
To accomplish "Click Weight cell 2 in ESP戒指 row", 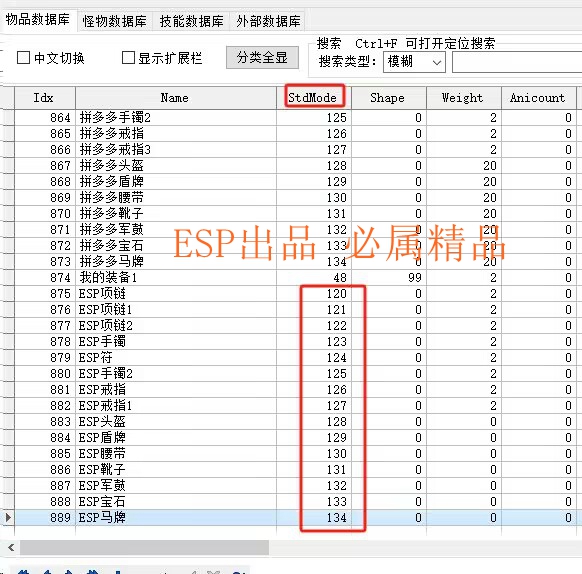I will [464, 389].
